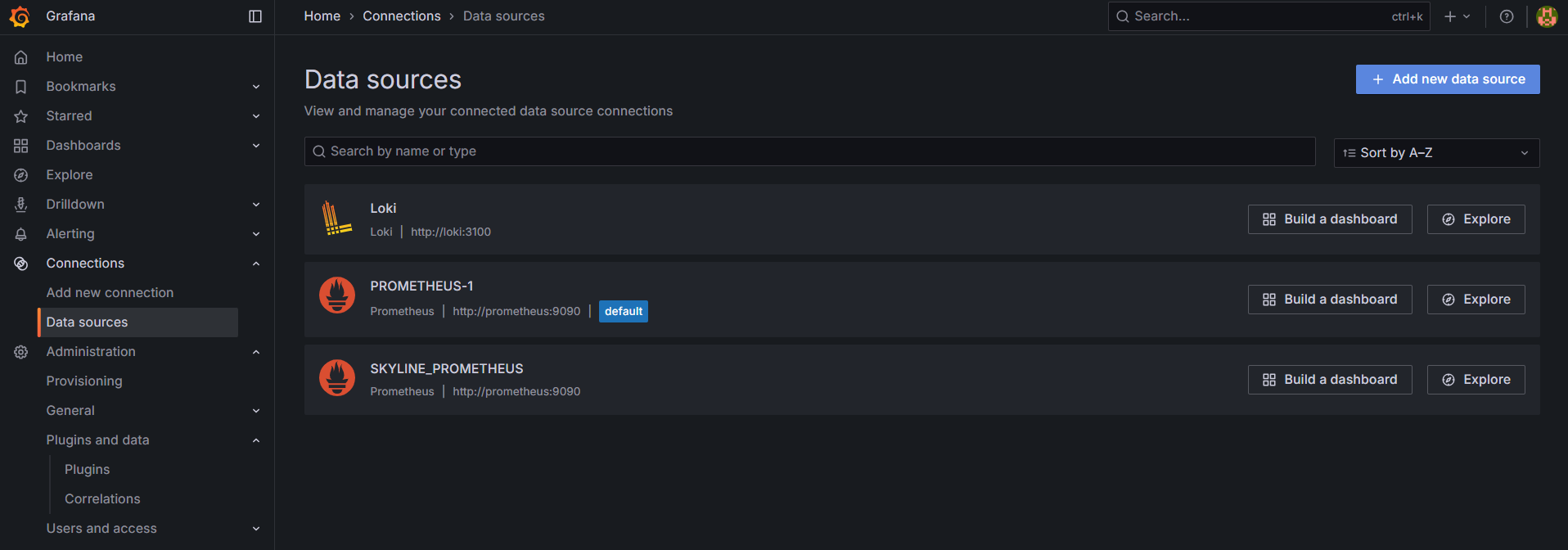Click Connections in the breadcrumb

(401, 16)
